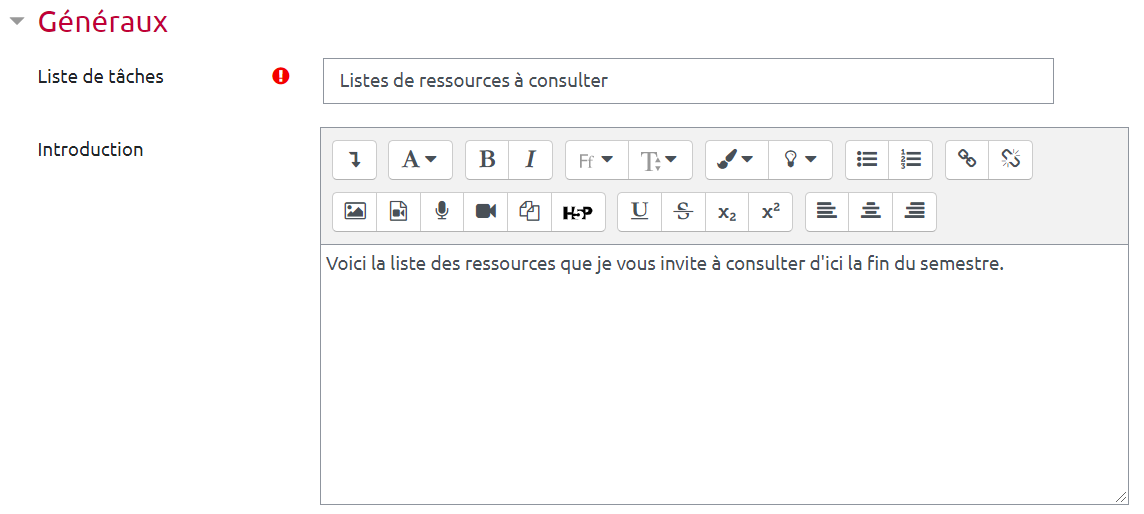This screenshot has height=514, width=1144.
Task: Open the font family dropdown
Action: click(596, 160)
